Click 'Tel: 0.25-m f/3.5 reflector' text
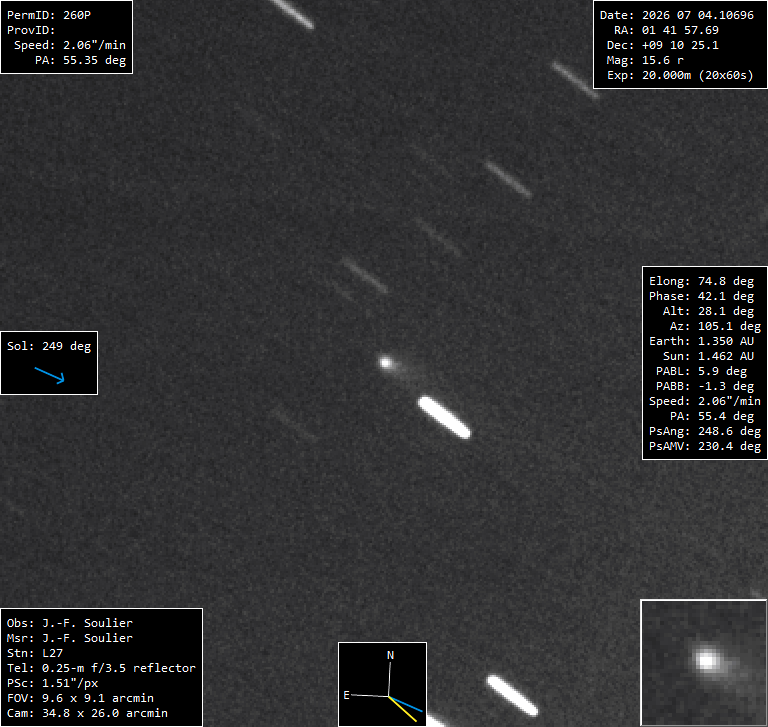The image size is (768, 727). (101, 668)
